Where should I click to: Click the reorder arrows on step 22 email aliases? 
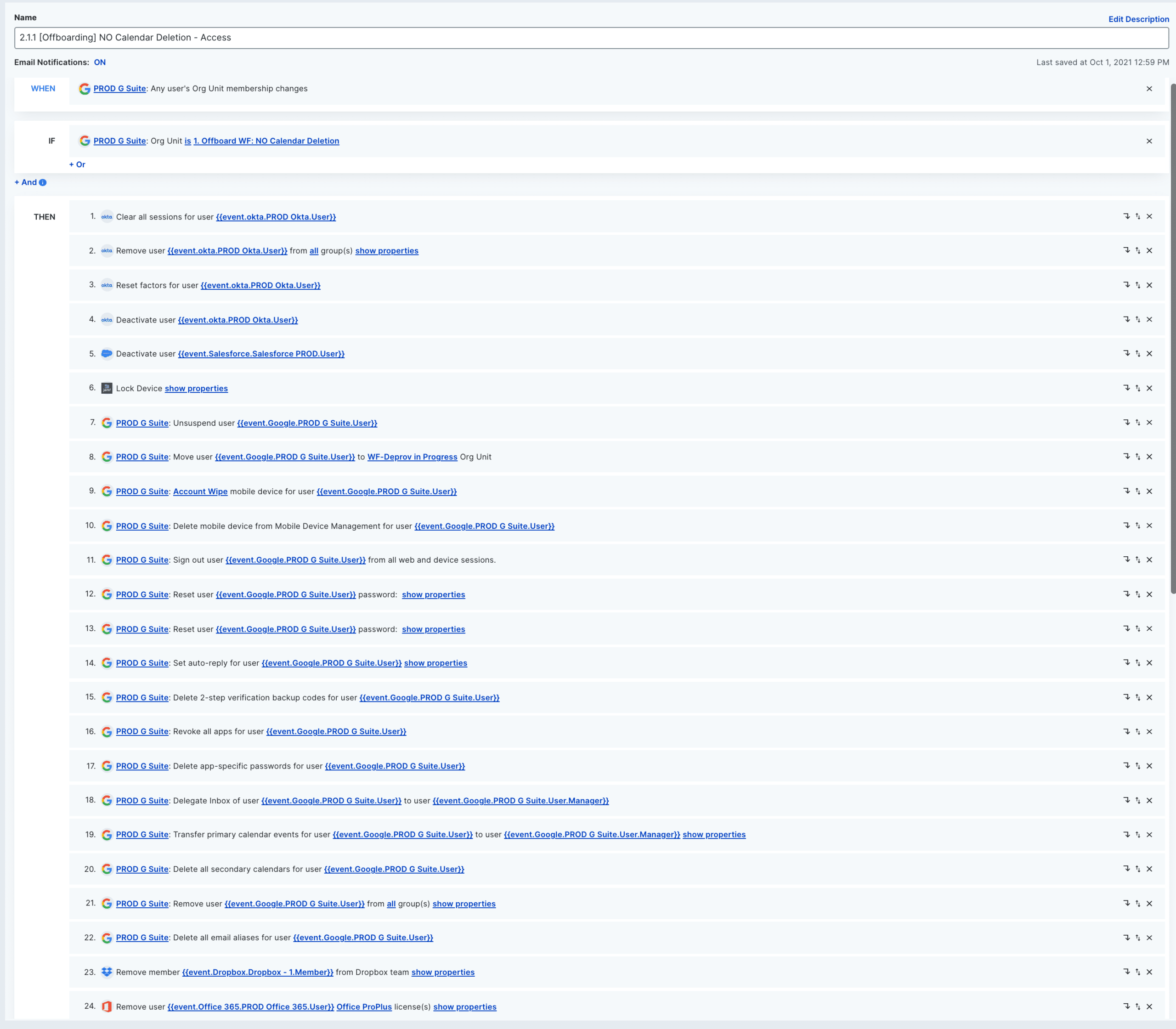click(1137, 938)
